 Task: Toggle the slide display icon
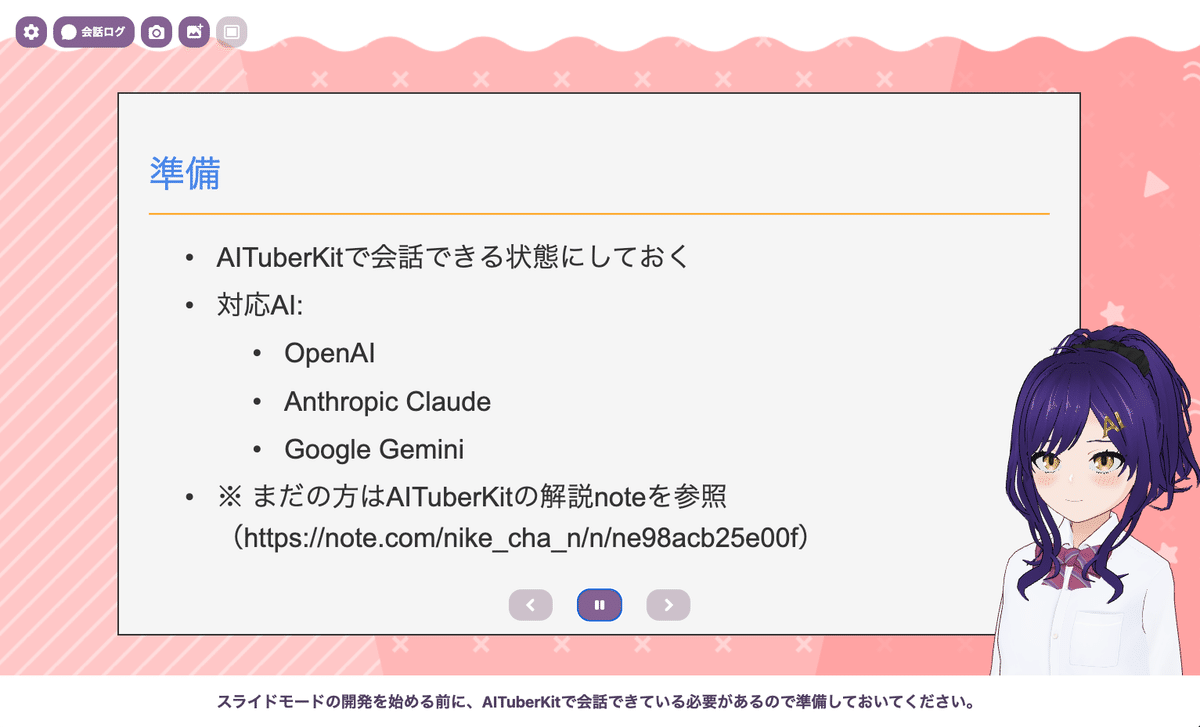[x=232, y=32]
